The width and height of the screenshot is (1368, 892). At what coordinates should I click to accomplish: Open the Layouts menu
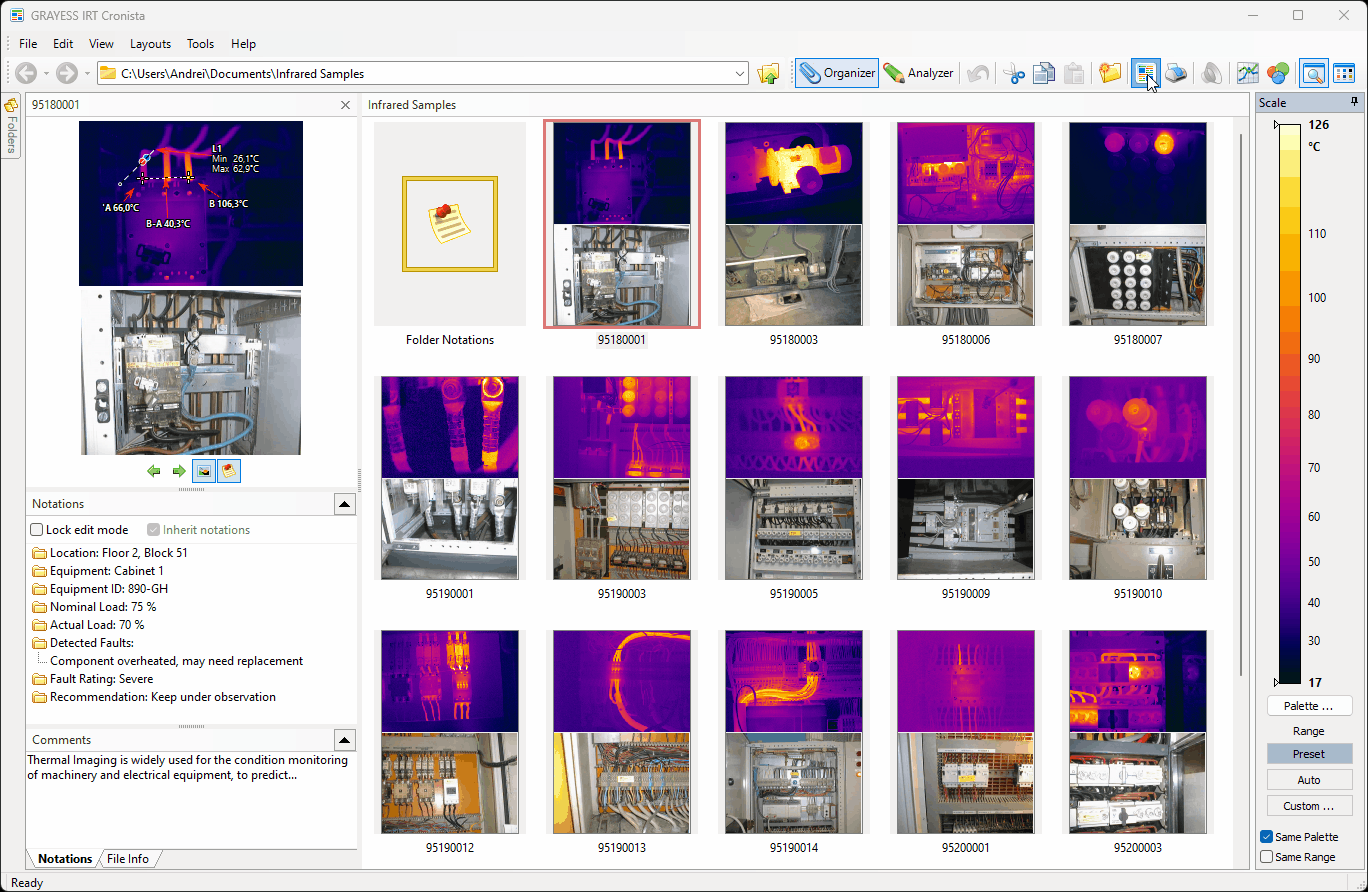pyautogui.click(x=150, y=44)
